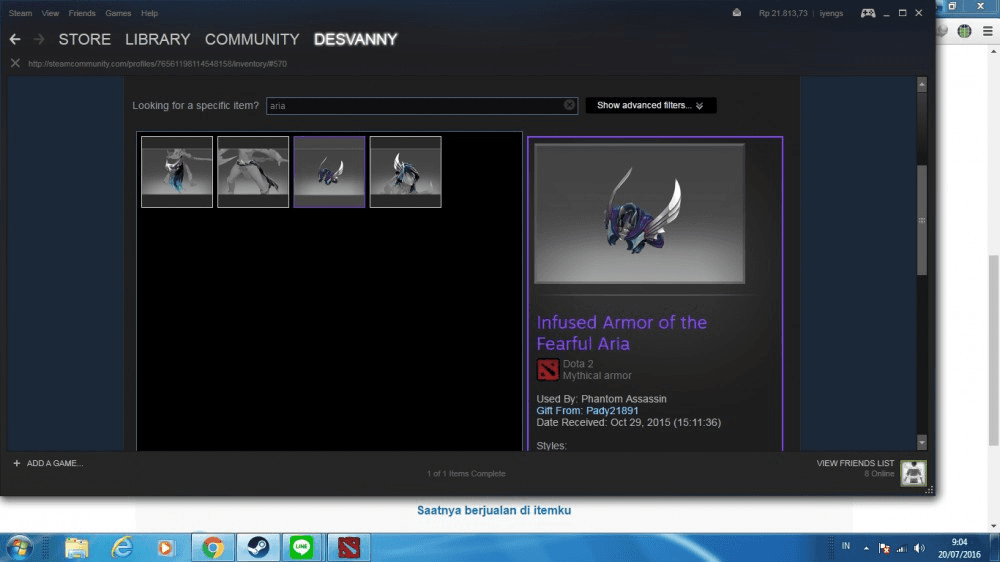Switch to Google Chrome in taskbar

[x=213, y=547]
